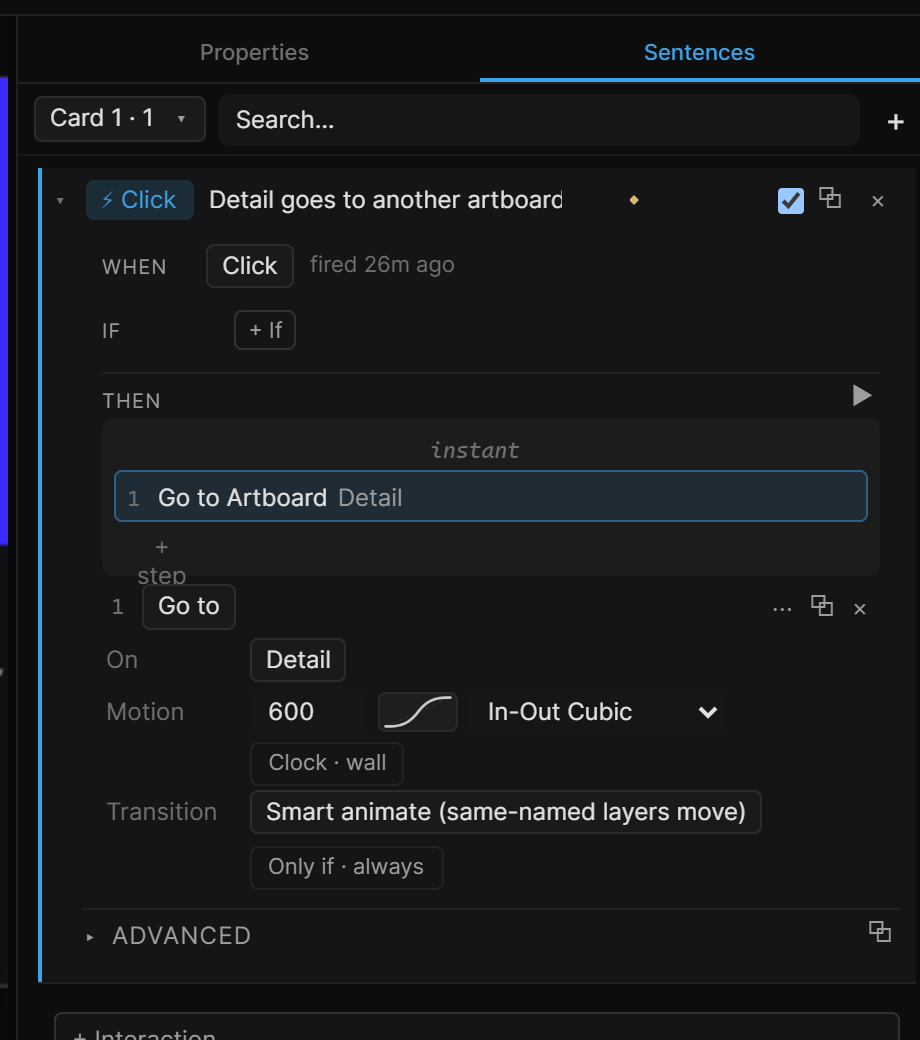Collapse the Click sentence with its triangle

60,200
